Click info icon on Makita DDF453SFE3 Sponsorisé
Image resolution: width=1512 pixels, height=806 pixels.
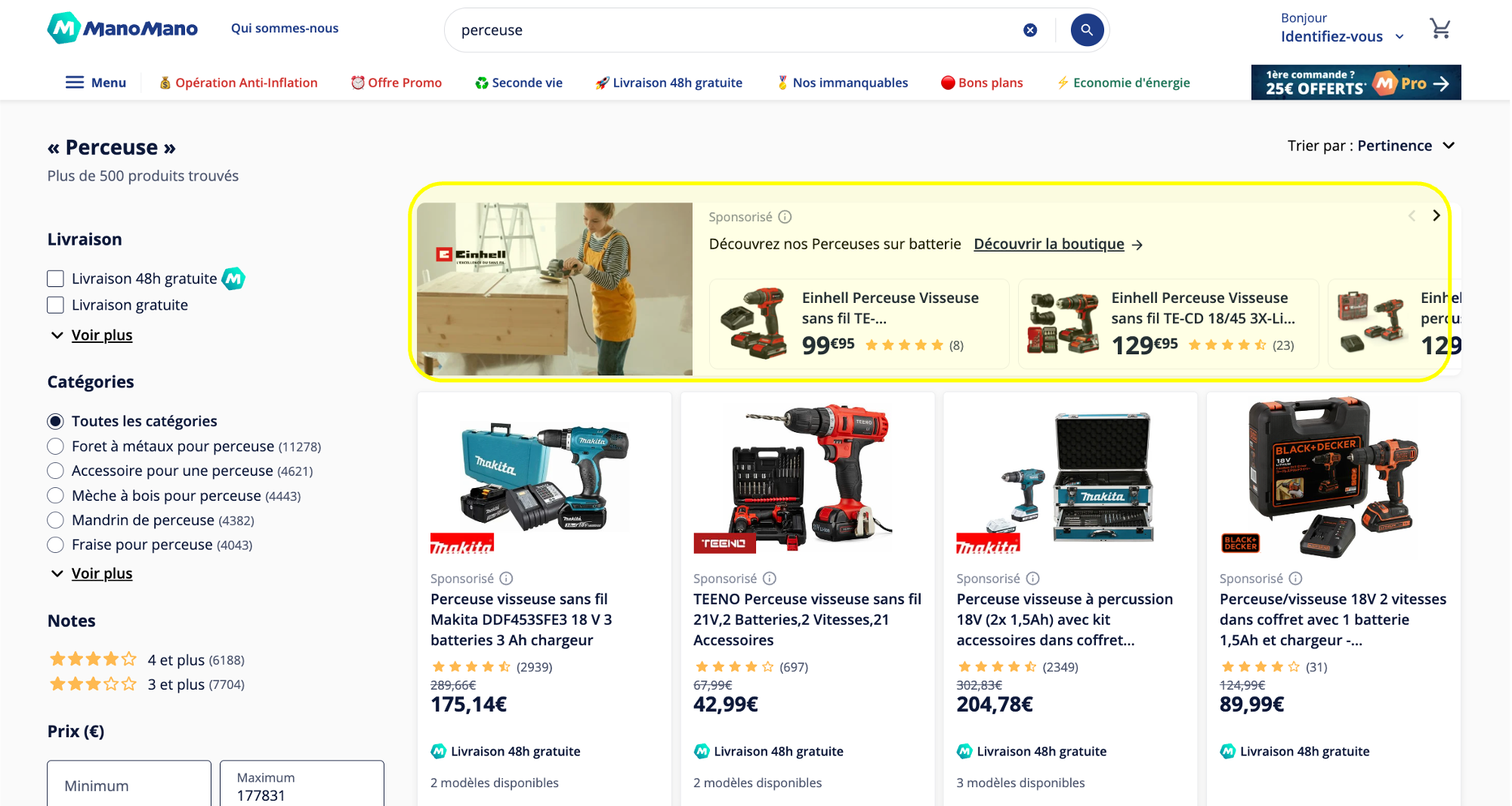click(507, 579)
